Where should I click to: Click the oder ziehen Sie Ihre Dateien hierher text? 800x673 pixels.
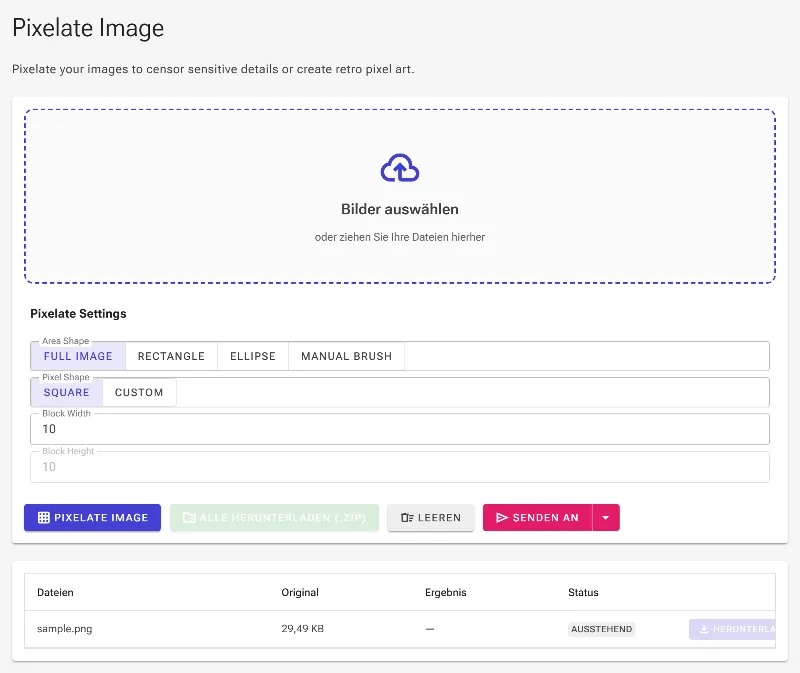(x=399, y=237)
